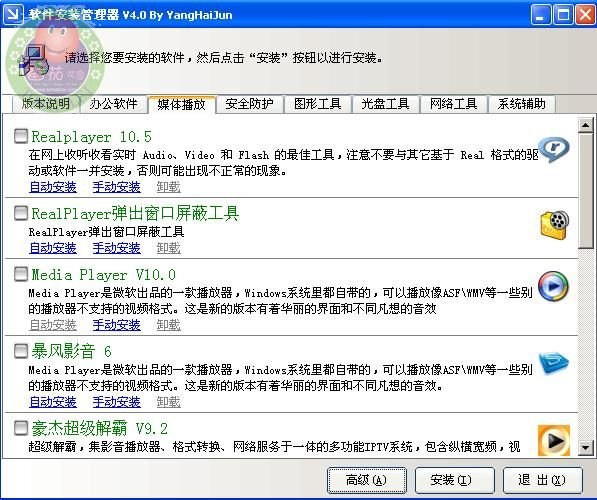
Task: Click 手动安装 under 暴风影音 6
Action: [117, 402]
